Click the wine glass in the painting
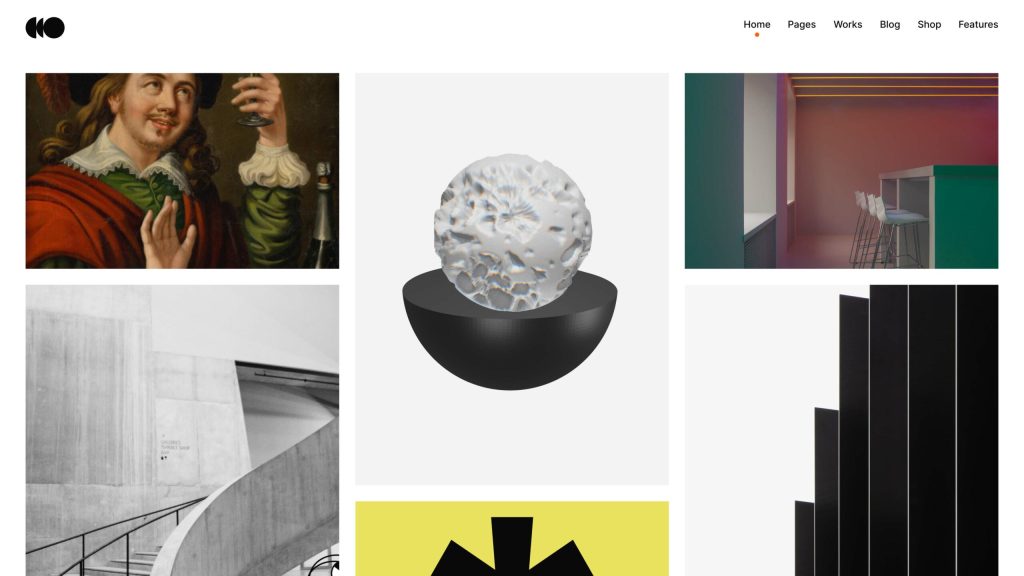Screen dimensions: 1024x576 254,101
